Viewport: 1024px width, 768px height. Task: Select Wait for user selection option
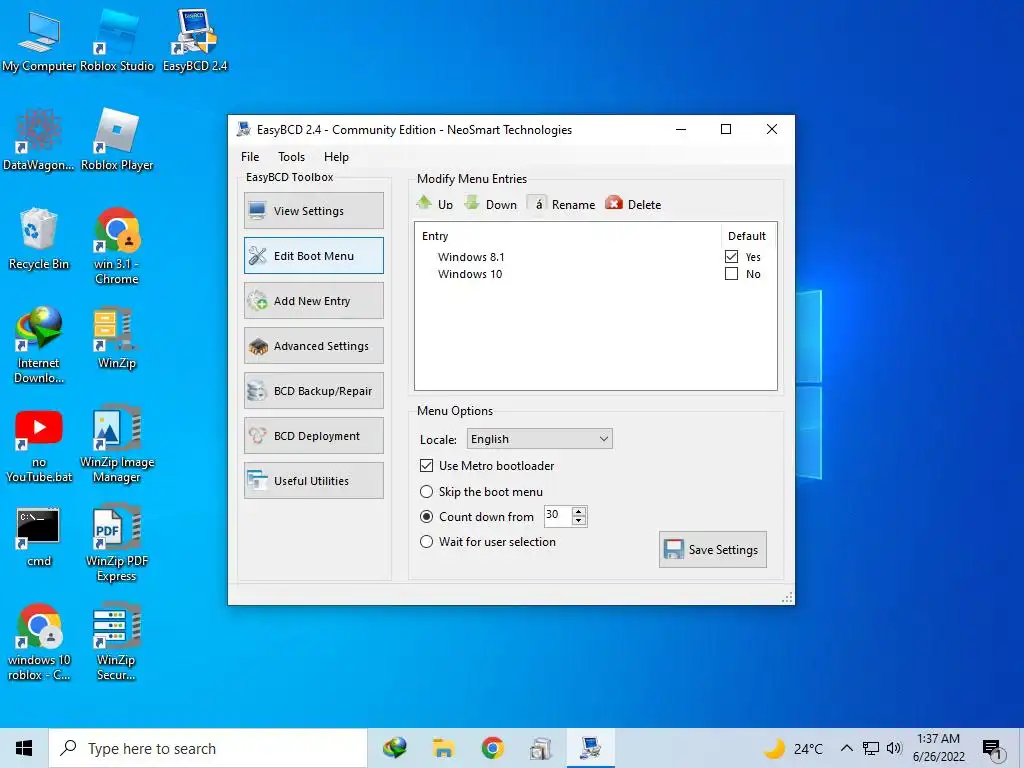(x=426, y=541)
